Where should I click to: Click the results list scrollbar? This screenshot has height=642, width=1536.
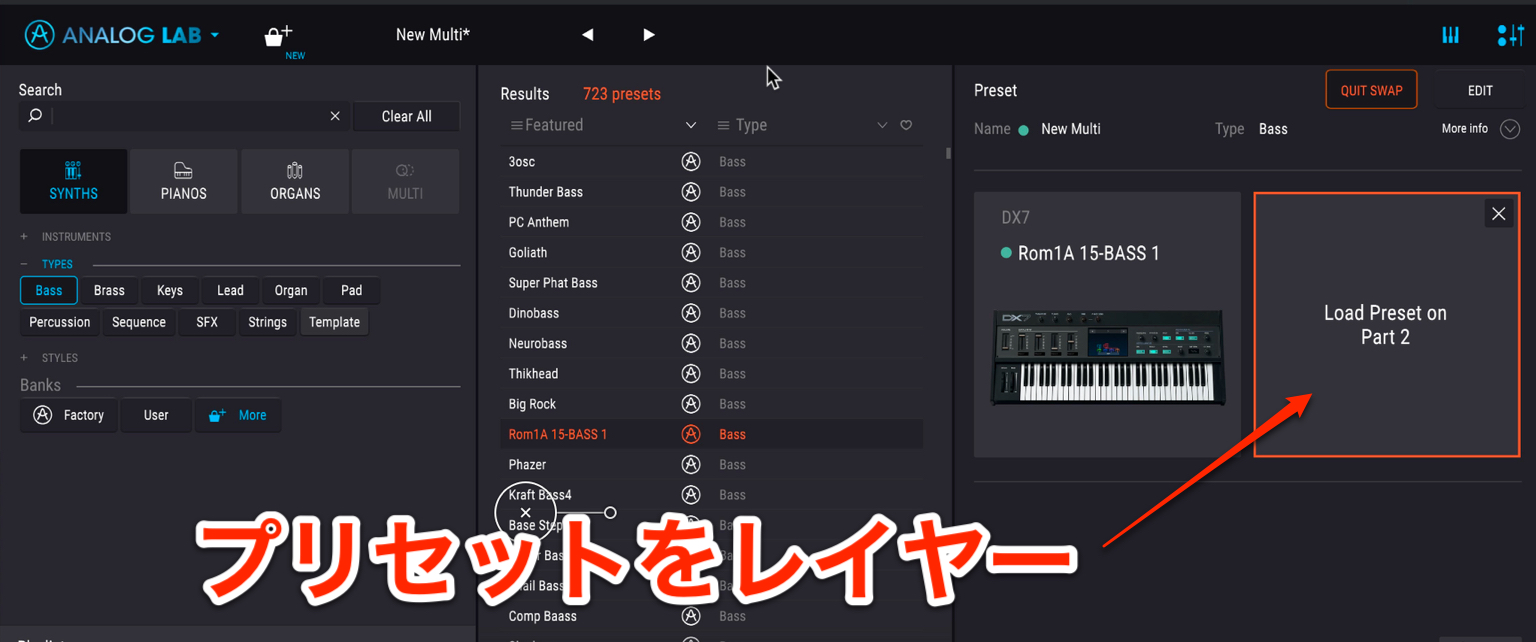948,154
